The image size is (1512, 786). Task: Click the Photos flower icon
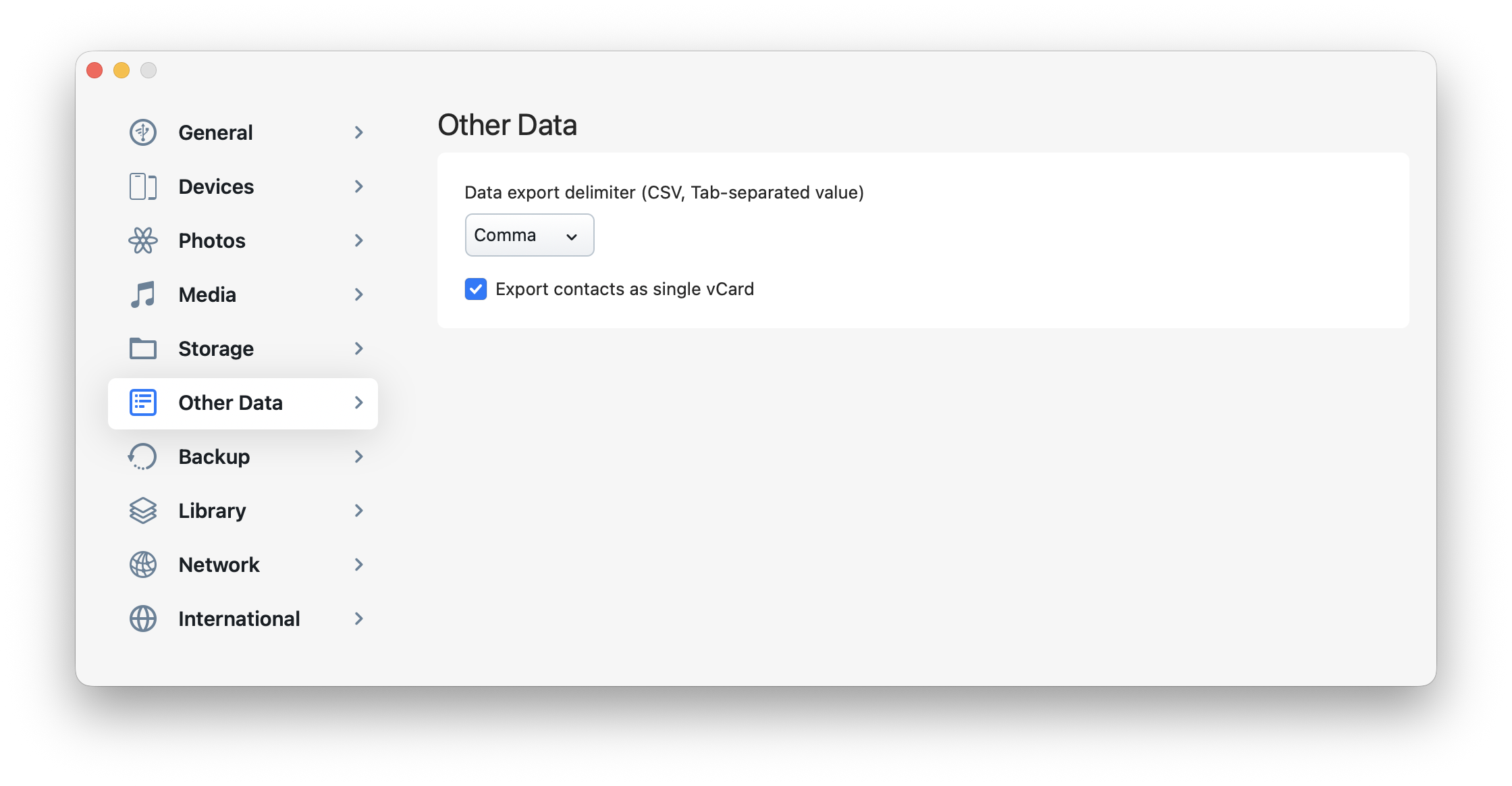point(143,240)
